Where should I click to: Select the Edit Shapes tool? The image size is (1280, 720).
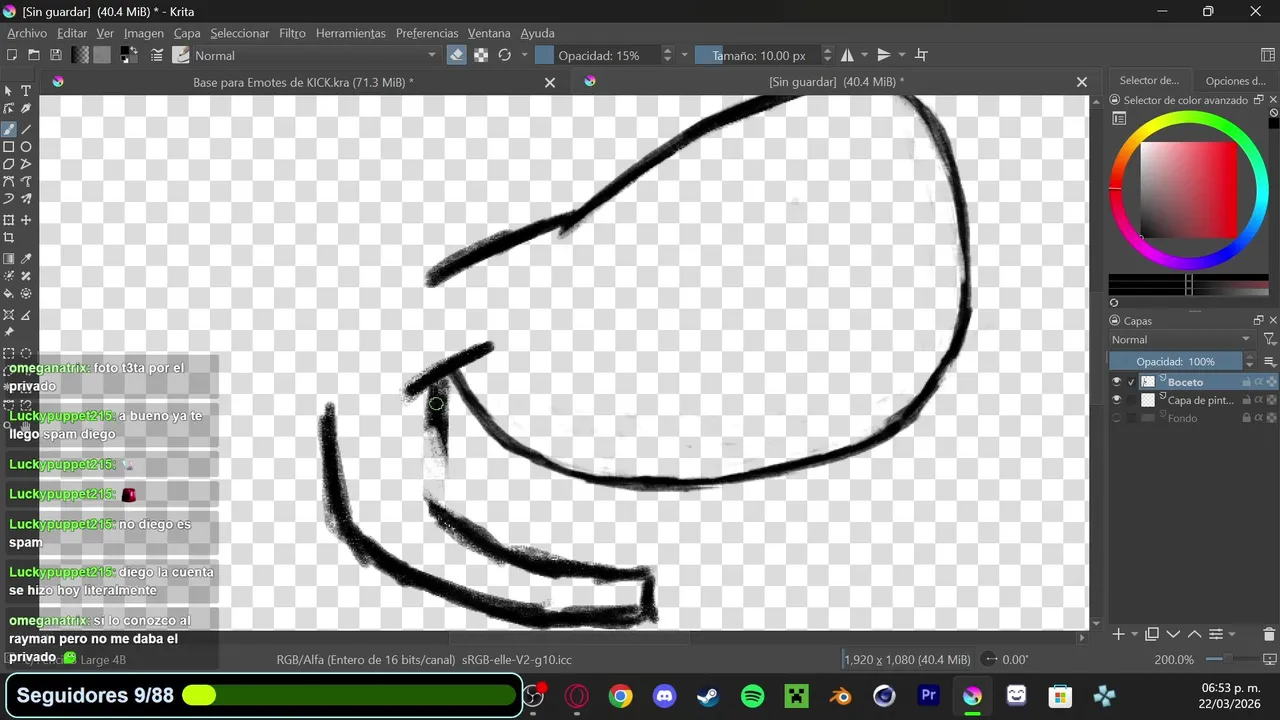[9, 108]
